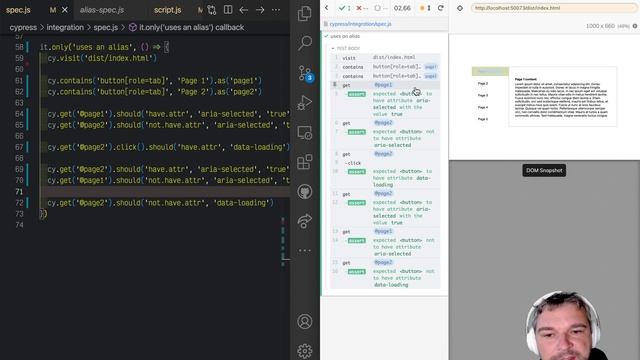Select the spec.js breadcrumb segment
The width and height of the screenshot is (640, 360).
[x=106, y=27]
